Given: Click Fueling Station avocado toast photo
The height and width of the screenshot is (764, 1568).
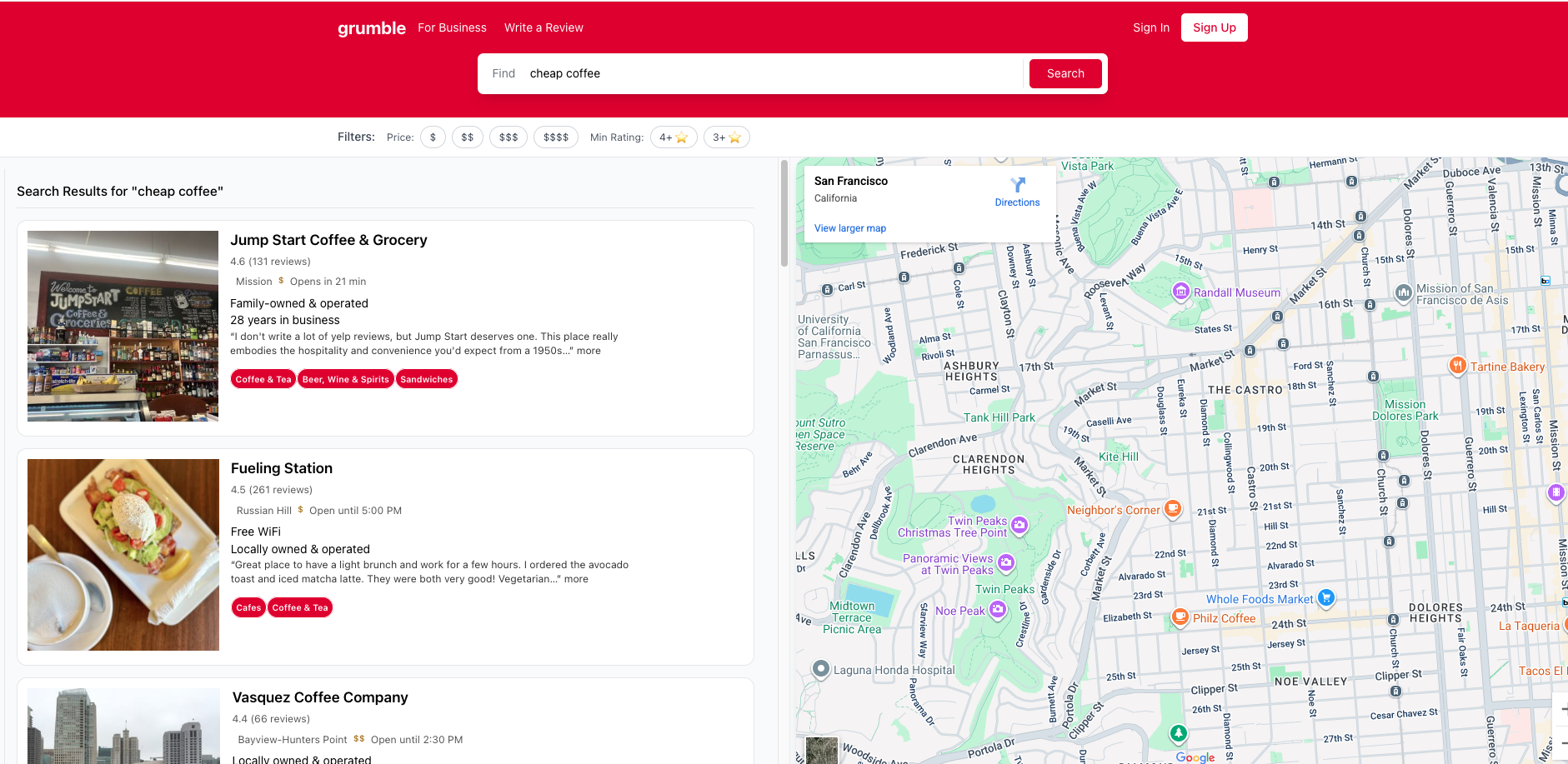Looking at the screenshot, I should [123, 555].
